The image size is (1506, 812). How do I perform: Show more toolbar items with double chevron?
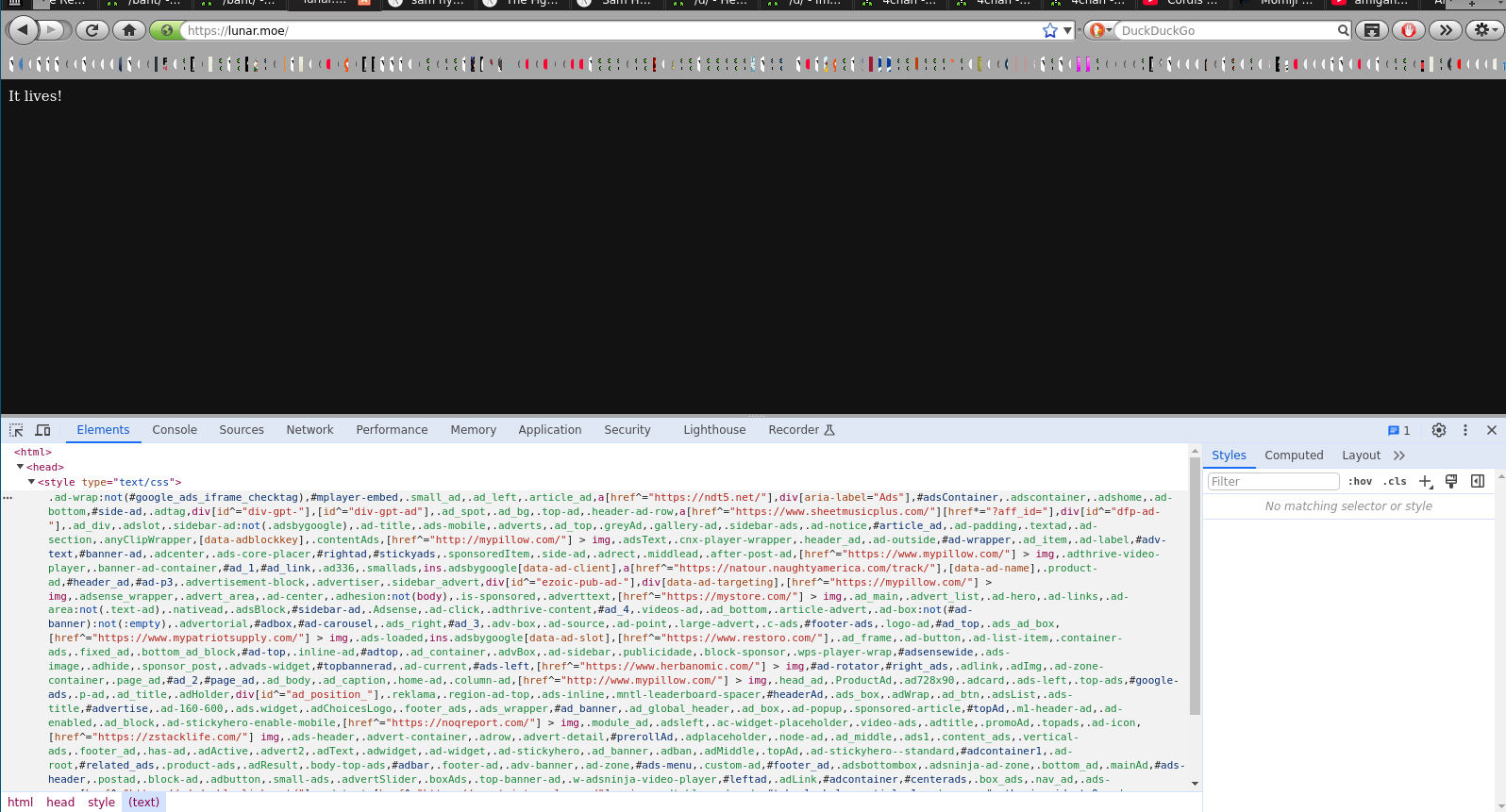1445,30
